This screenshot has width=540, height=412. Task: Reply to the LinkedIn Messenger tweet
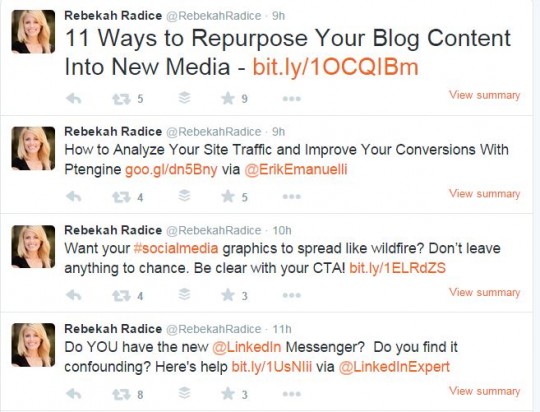73,394
